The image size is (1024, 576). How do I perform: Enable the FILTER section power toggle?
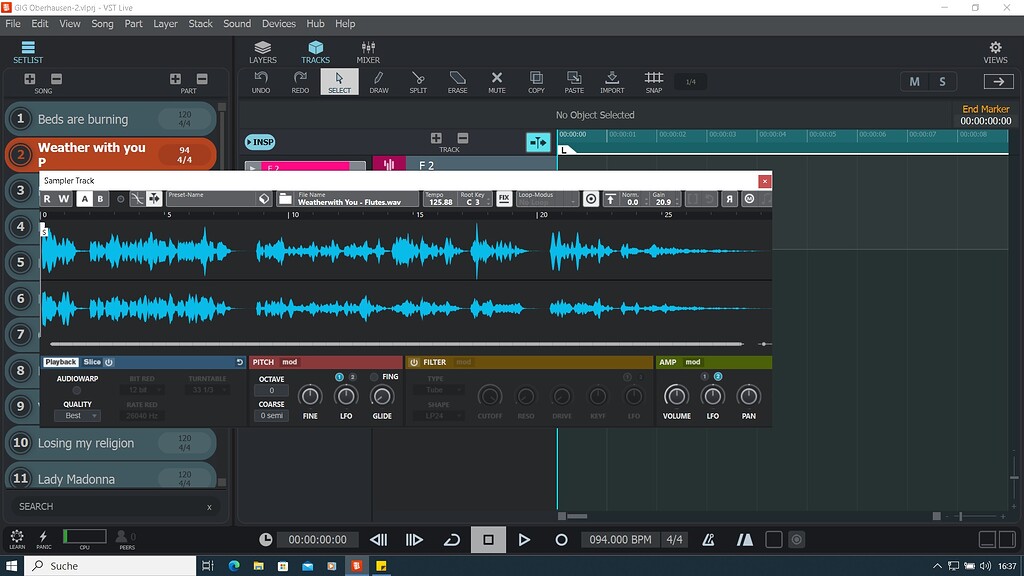coord(414,362)
